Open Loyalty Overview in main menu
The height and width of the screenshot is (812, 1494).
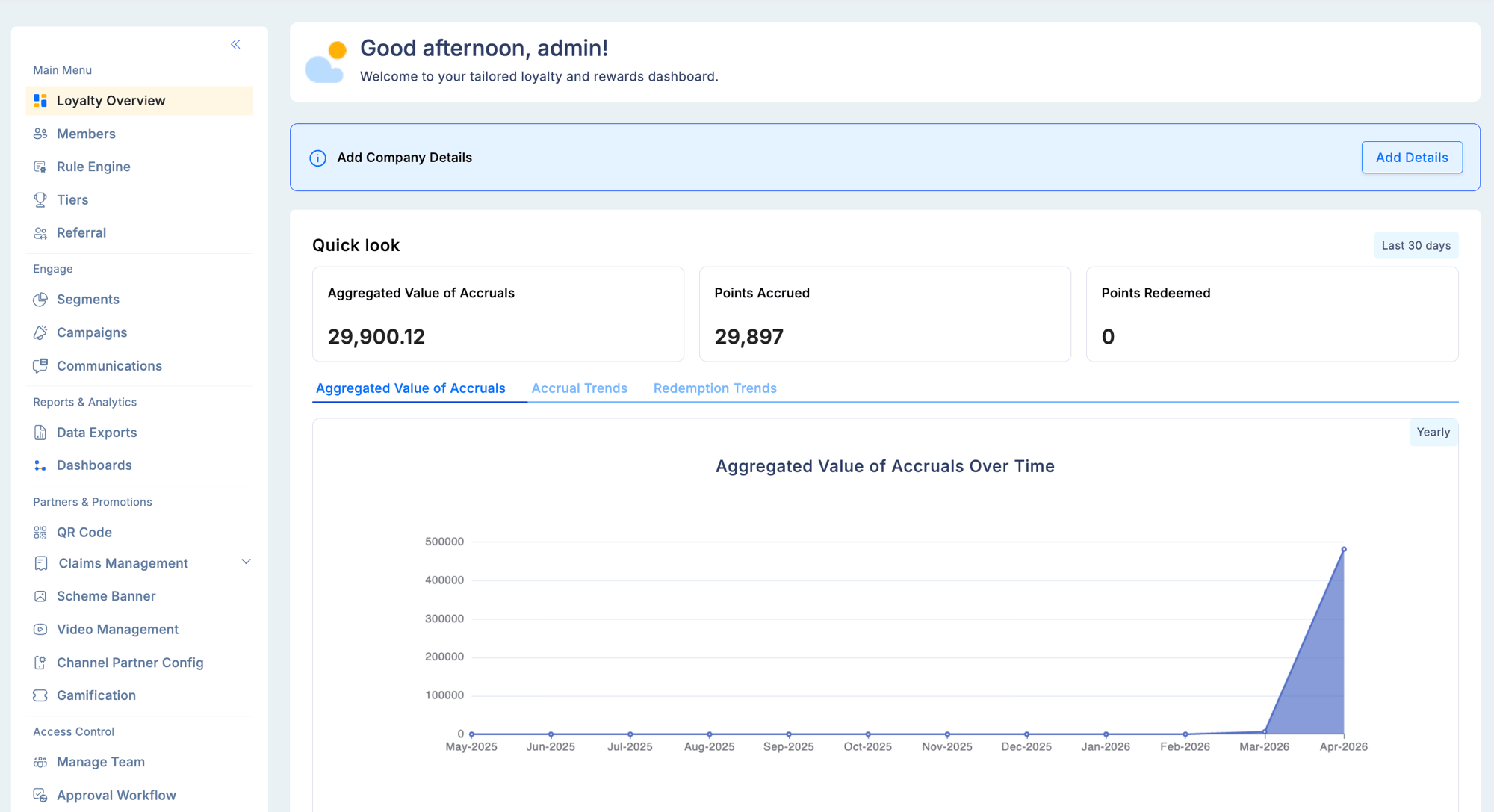click(140, 101)
